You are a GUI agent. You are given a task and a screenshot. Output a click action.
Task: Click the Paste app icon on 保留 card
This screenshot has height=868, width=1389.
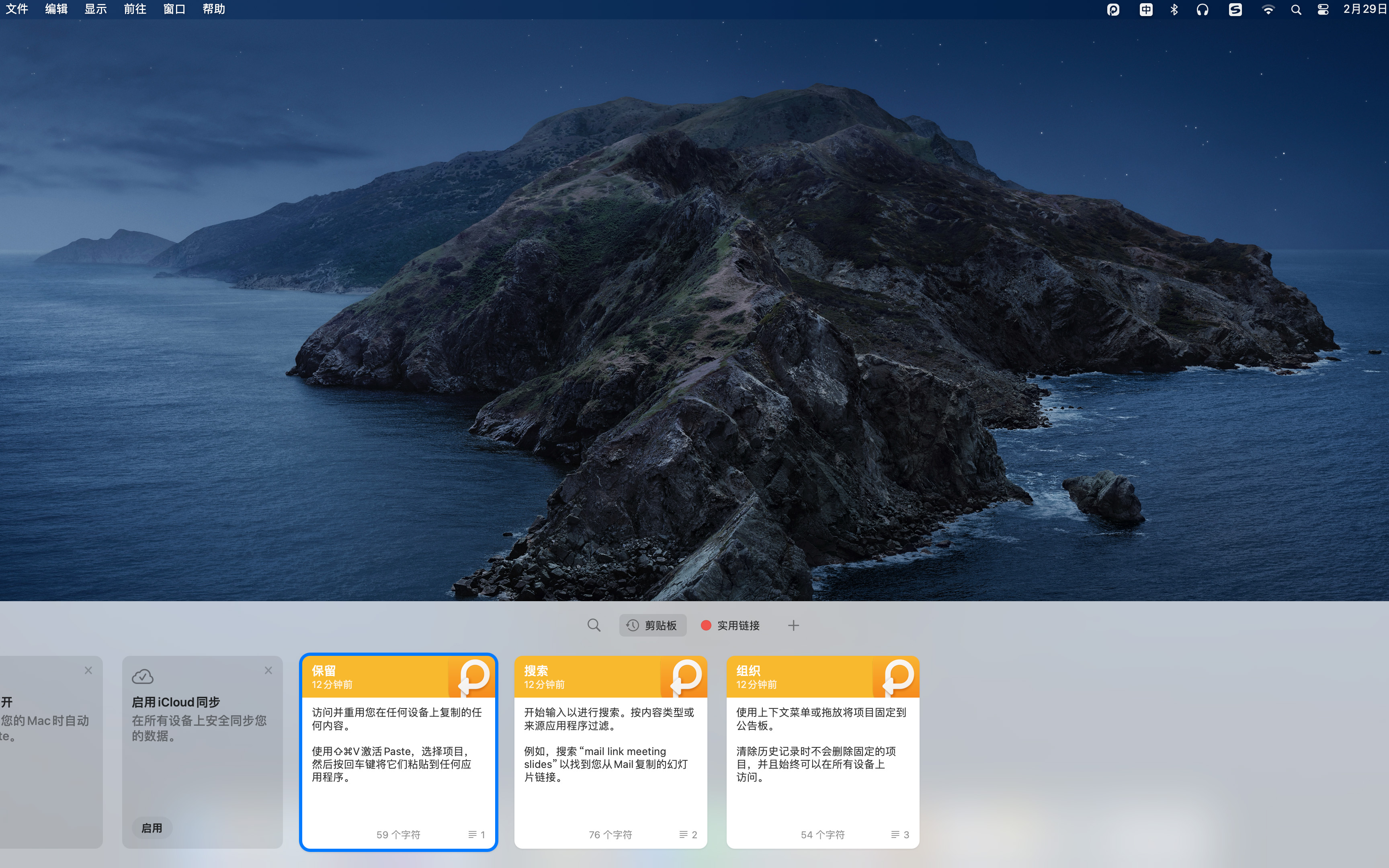tap(472, 677)
